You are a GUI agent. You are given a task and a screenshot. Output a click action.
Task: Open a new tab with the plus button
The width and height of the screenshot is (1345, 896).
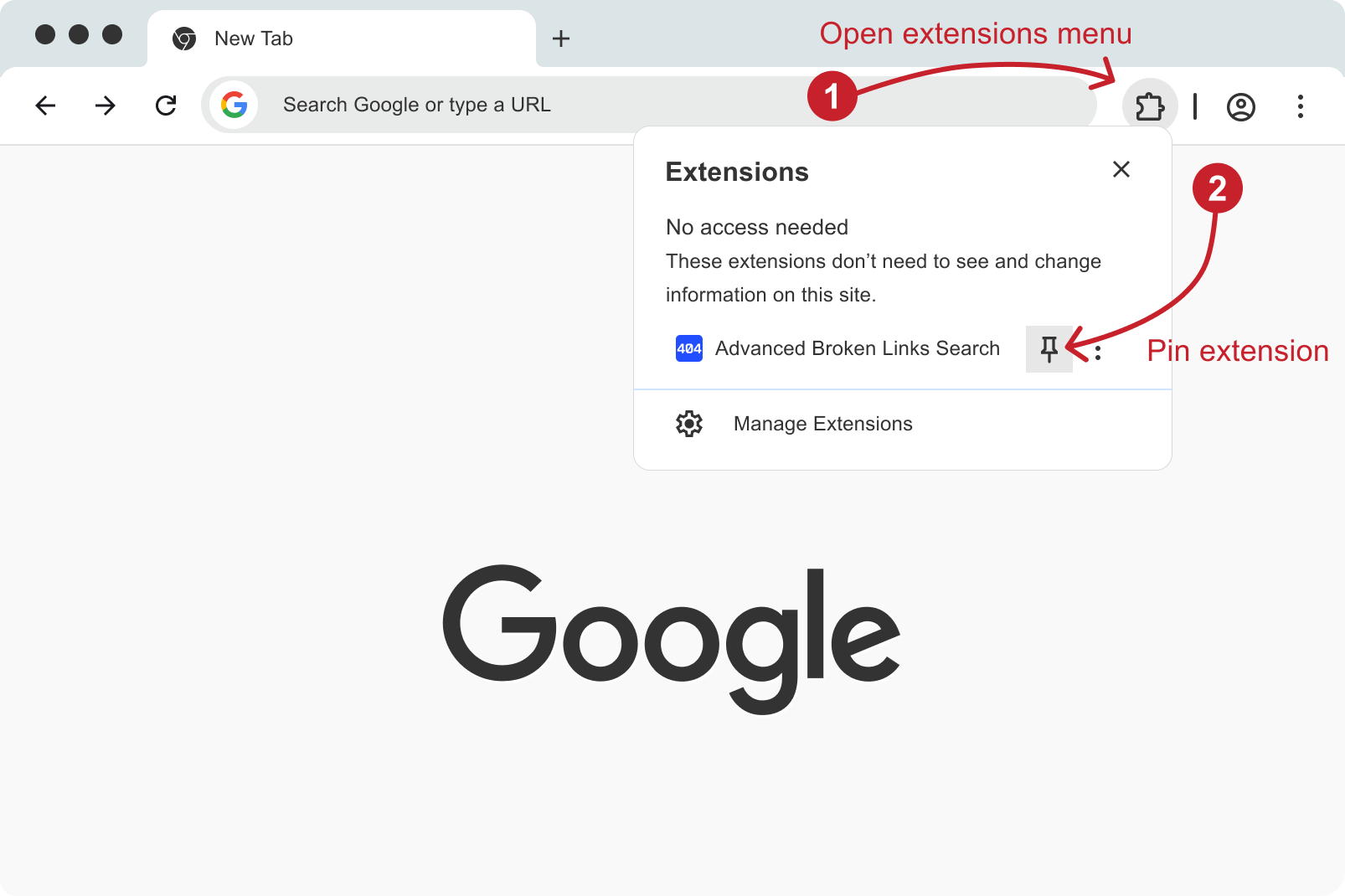click(x=561, y=38)
